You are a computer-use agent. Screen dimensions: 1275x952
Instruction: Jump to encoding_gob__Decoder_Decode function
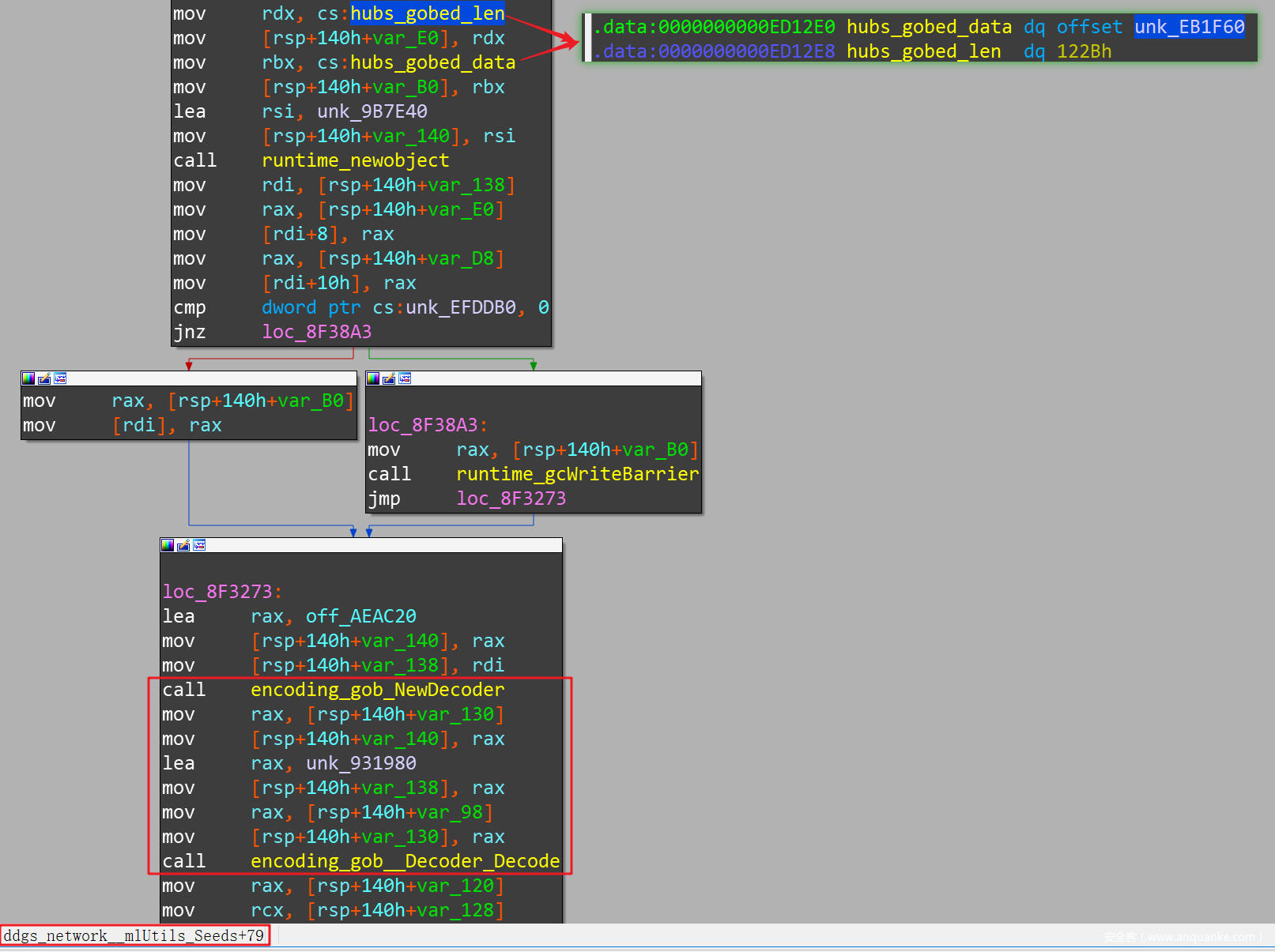tap(405, 861)
